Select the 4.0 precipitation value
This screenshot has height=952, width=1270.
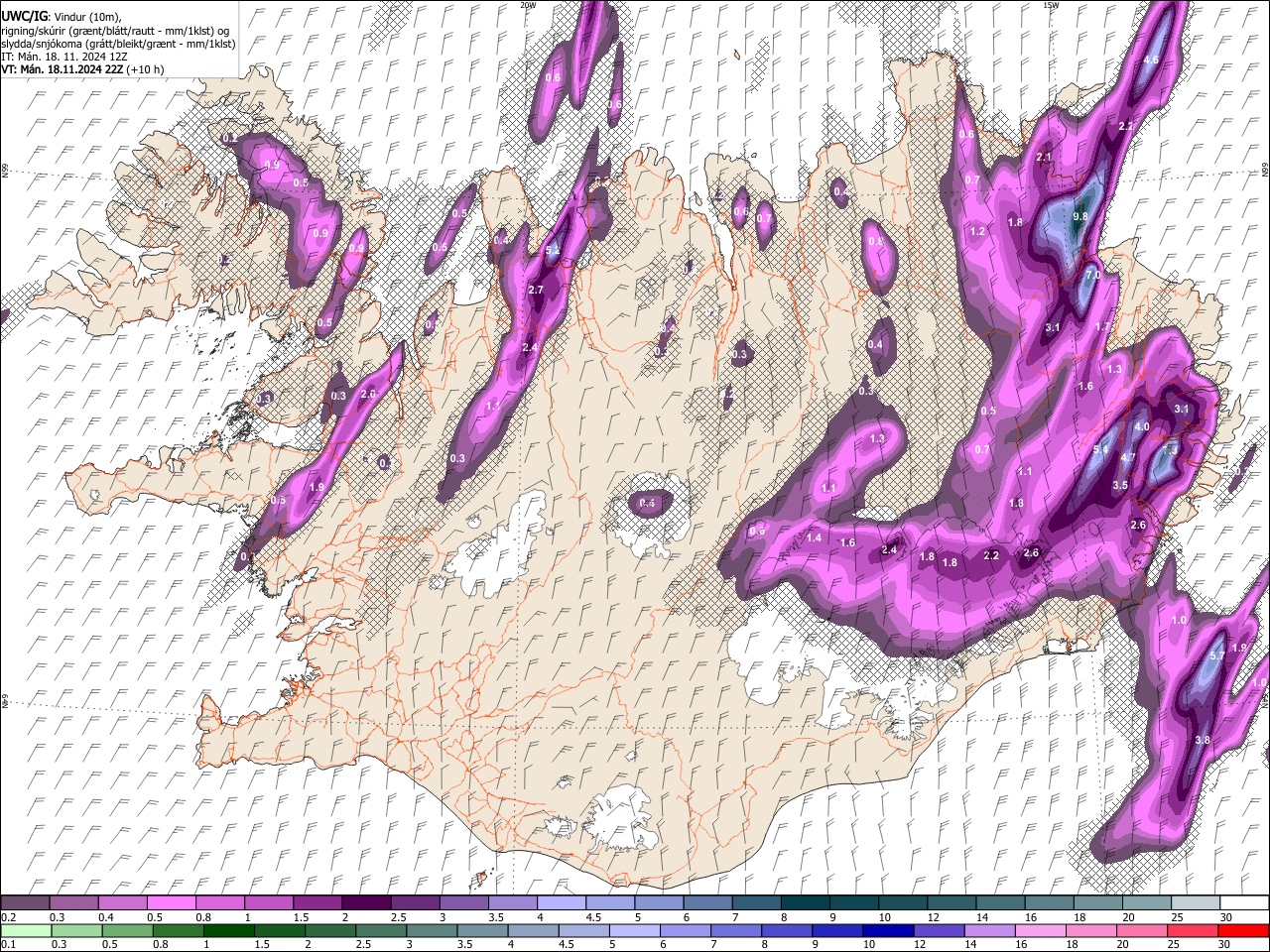coord(1142,427)
